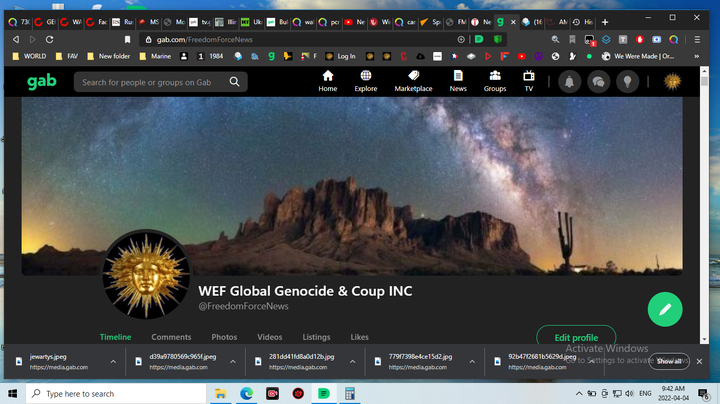Switch to the Photos tab

tap(224, 337)
